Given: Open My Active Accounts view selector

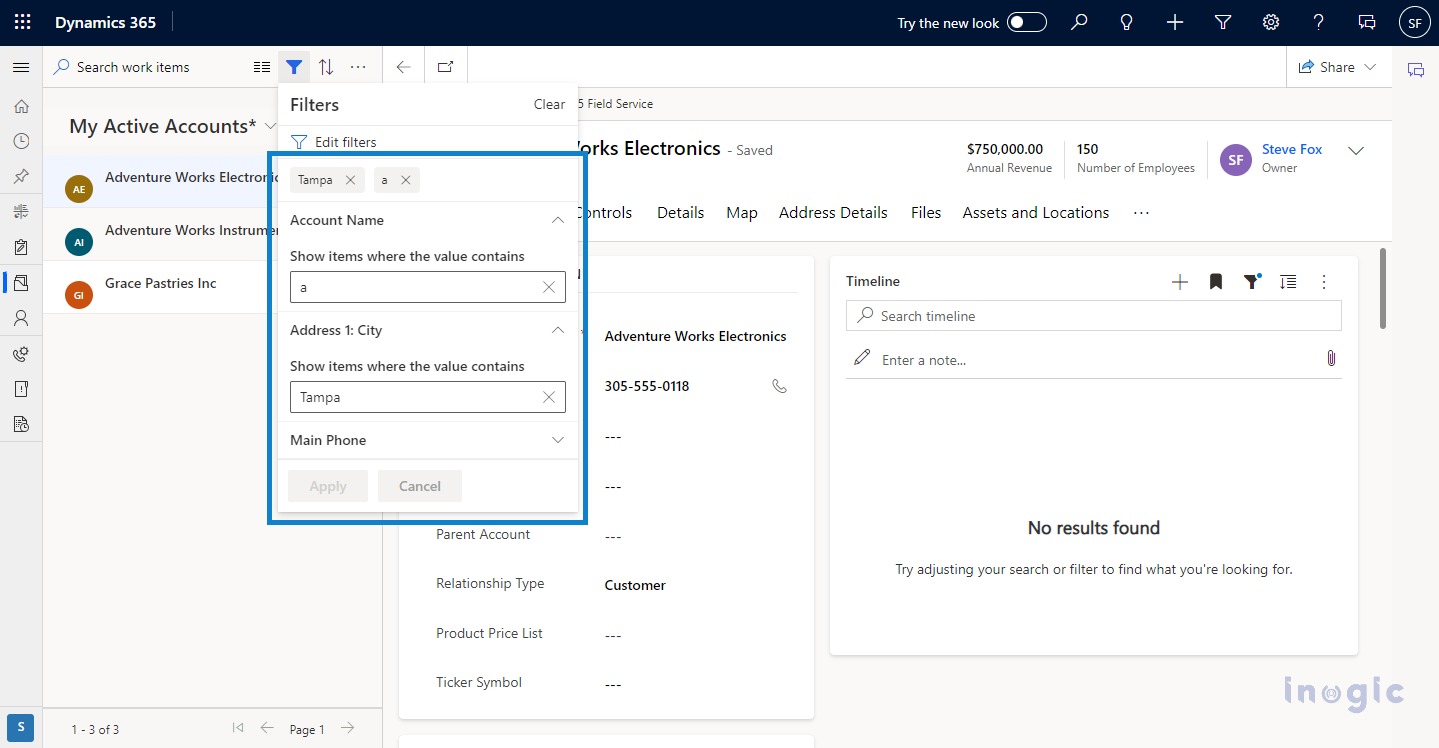Looking at the screenshot, I should [x=173, y=126].
